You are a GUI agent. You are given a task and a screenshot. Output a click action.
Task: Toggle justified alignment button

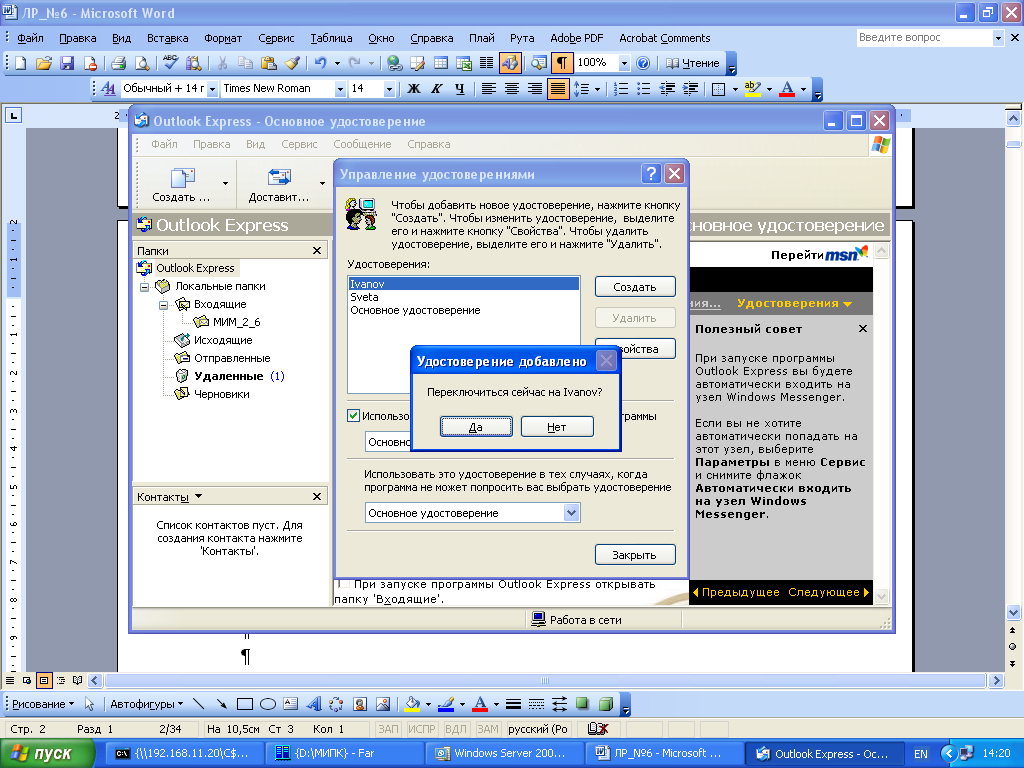[x=557, y=89]
